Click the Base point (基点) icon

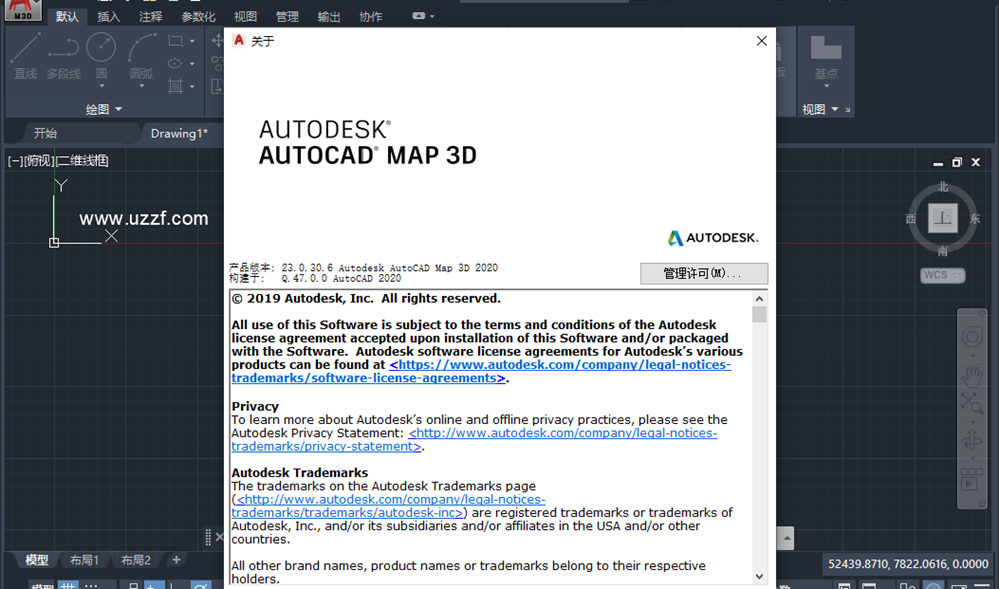(826, 57)
